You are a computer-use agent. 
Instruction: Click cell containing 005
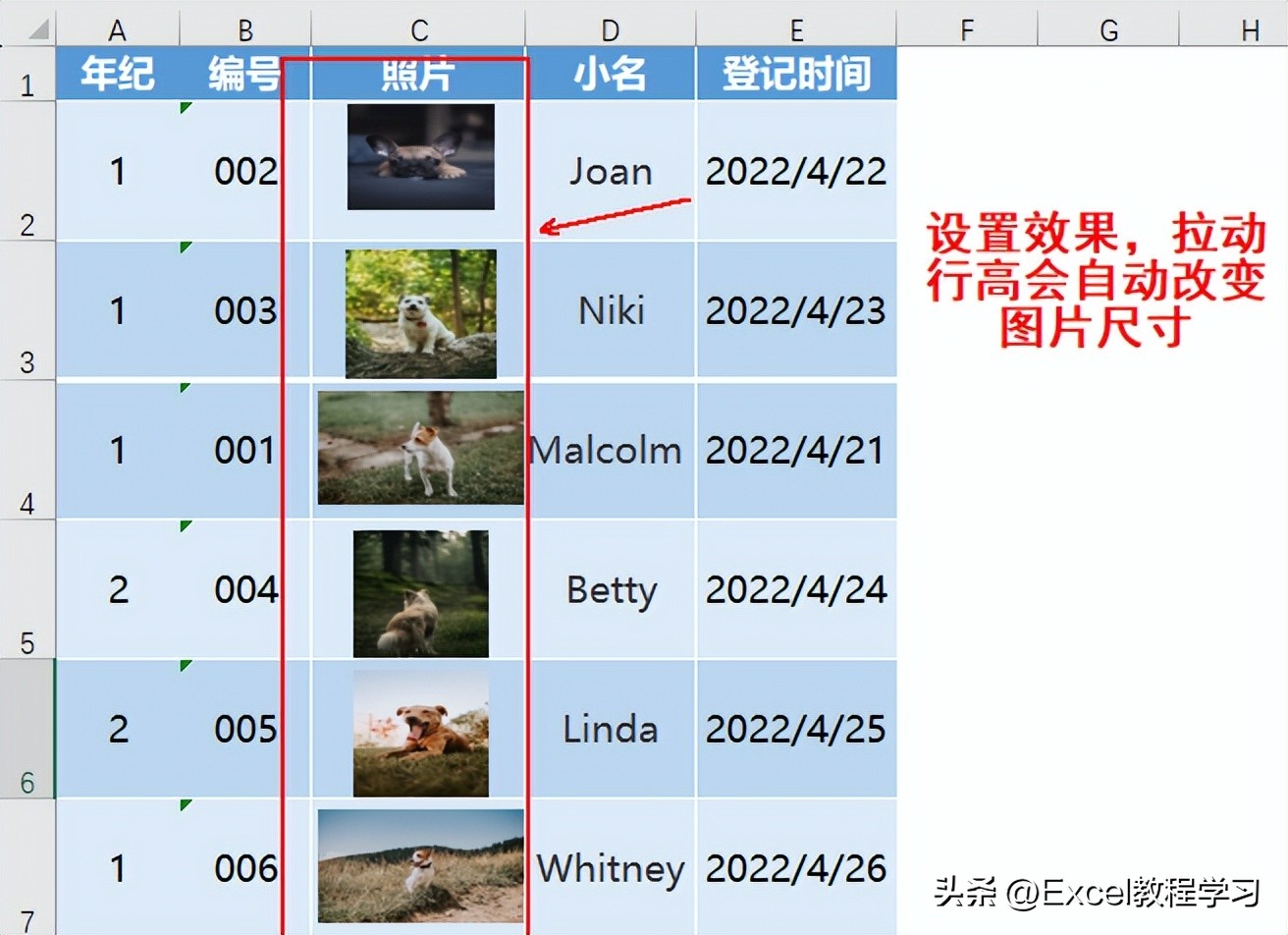tap(245, 729)
